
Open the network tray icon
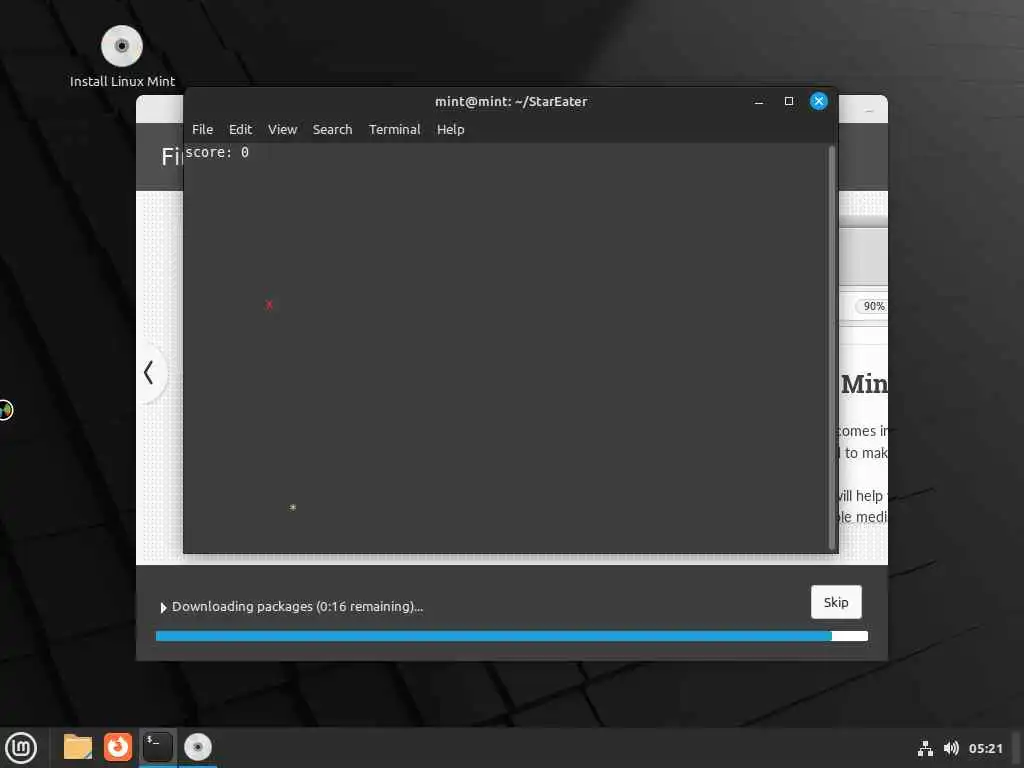(x=925, y=748)
